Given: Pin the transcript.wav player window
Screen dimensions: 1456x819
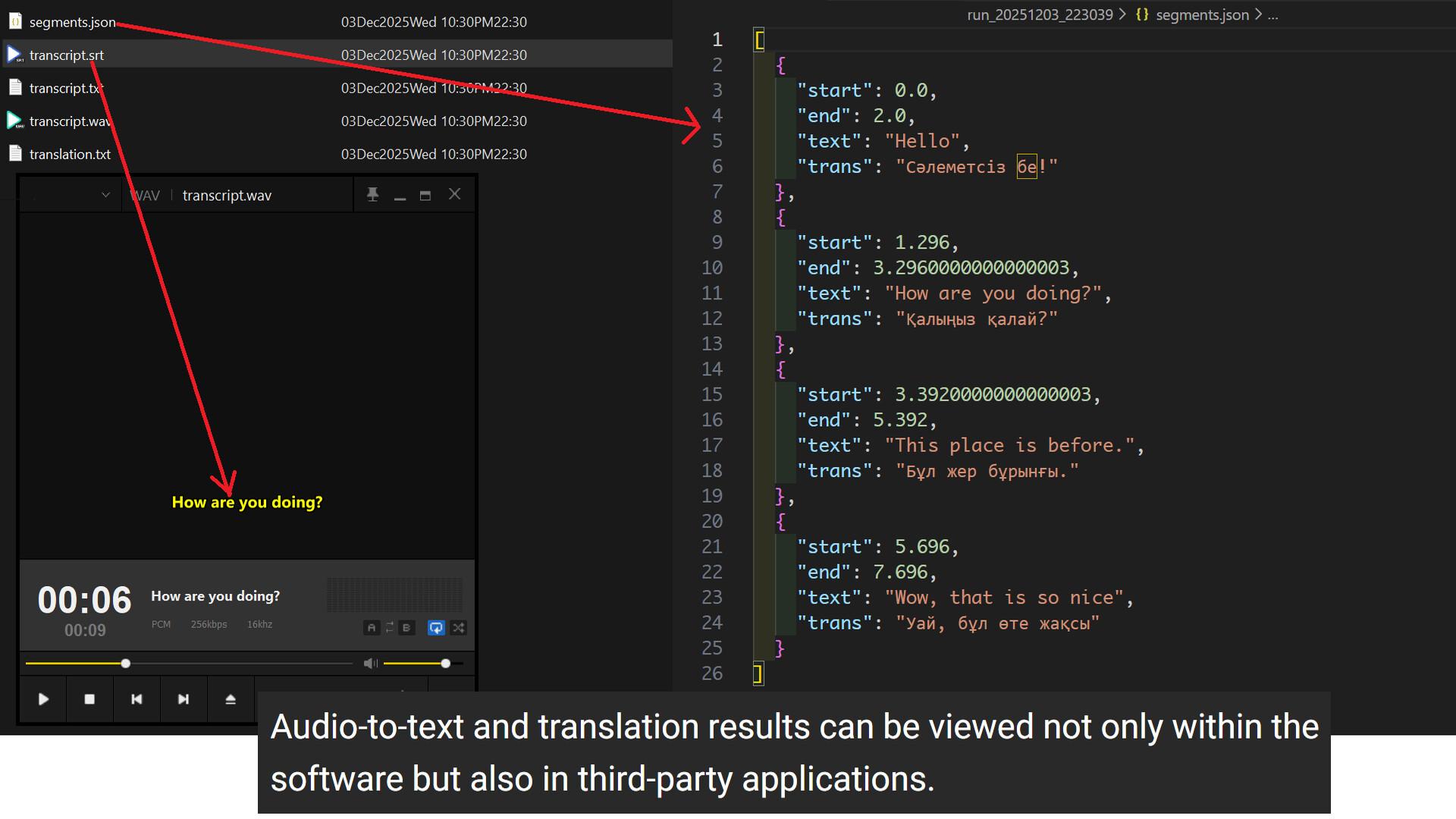Looking at the screenshot, I should [372, 194].
